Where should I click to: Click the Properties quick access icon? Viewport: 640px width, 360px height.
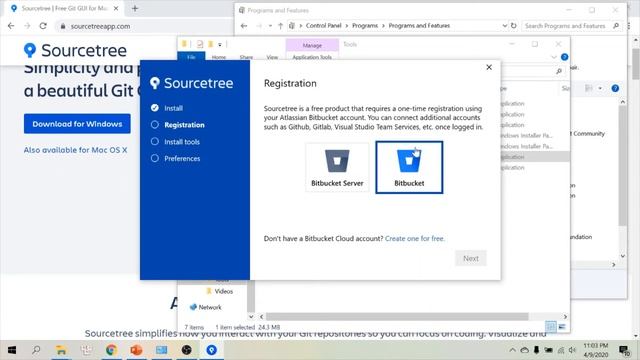pos(200,44)
